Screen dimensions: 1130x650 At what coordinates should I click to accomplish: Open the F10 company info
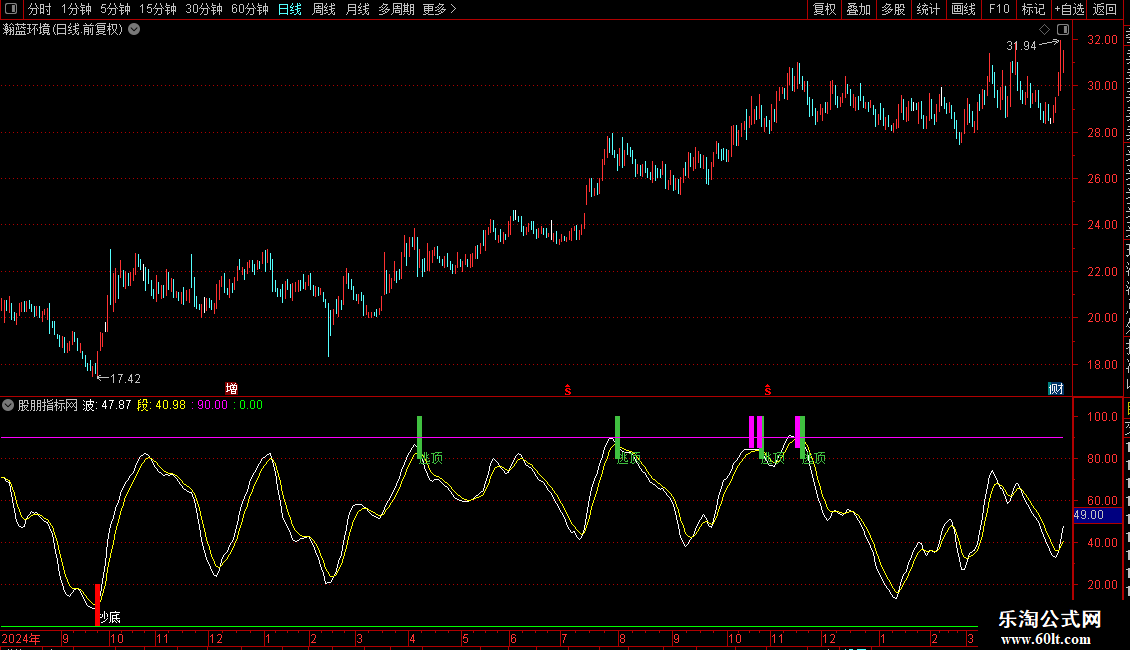(999, 9)
